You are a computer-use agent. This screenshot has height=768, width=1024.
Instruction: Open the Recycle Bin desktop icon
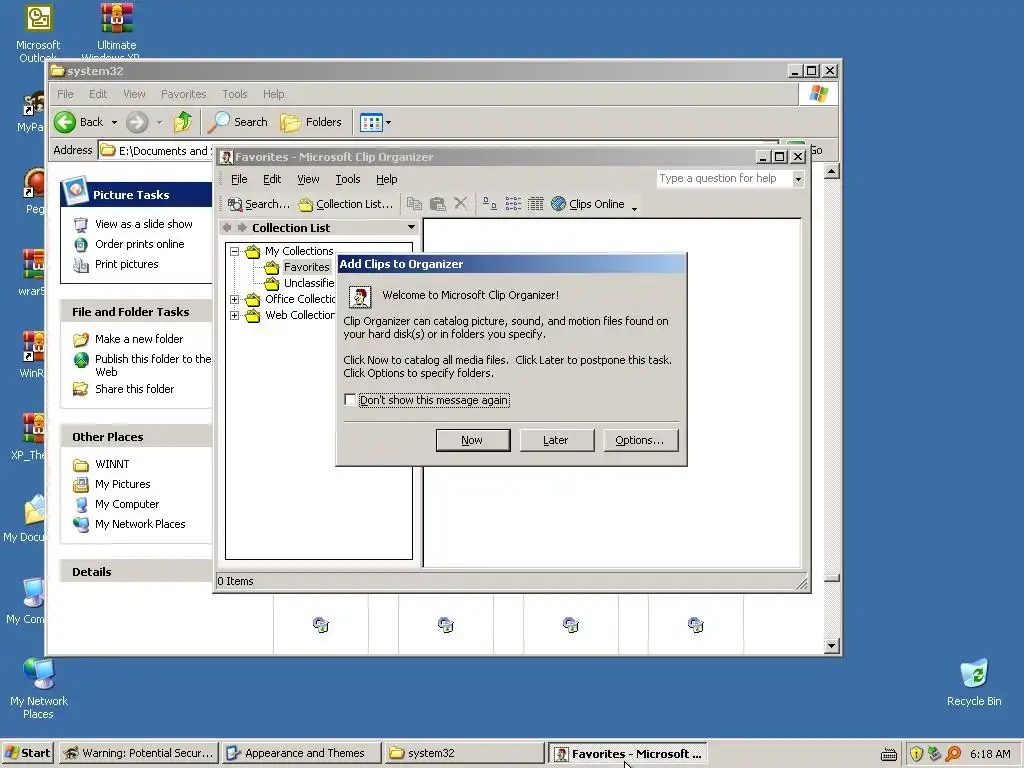[974, 683]
